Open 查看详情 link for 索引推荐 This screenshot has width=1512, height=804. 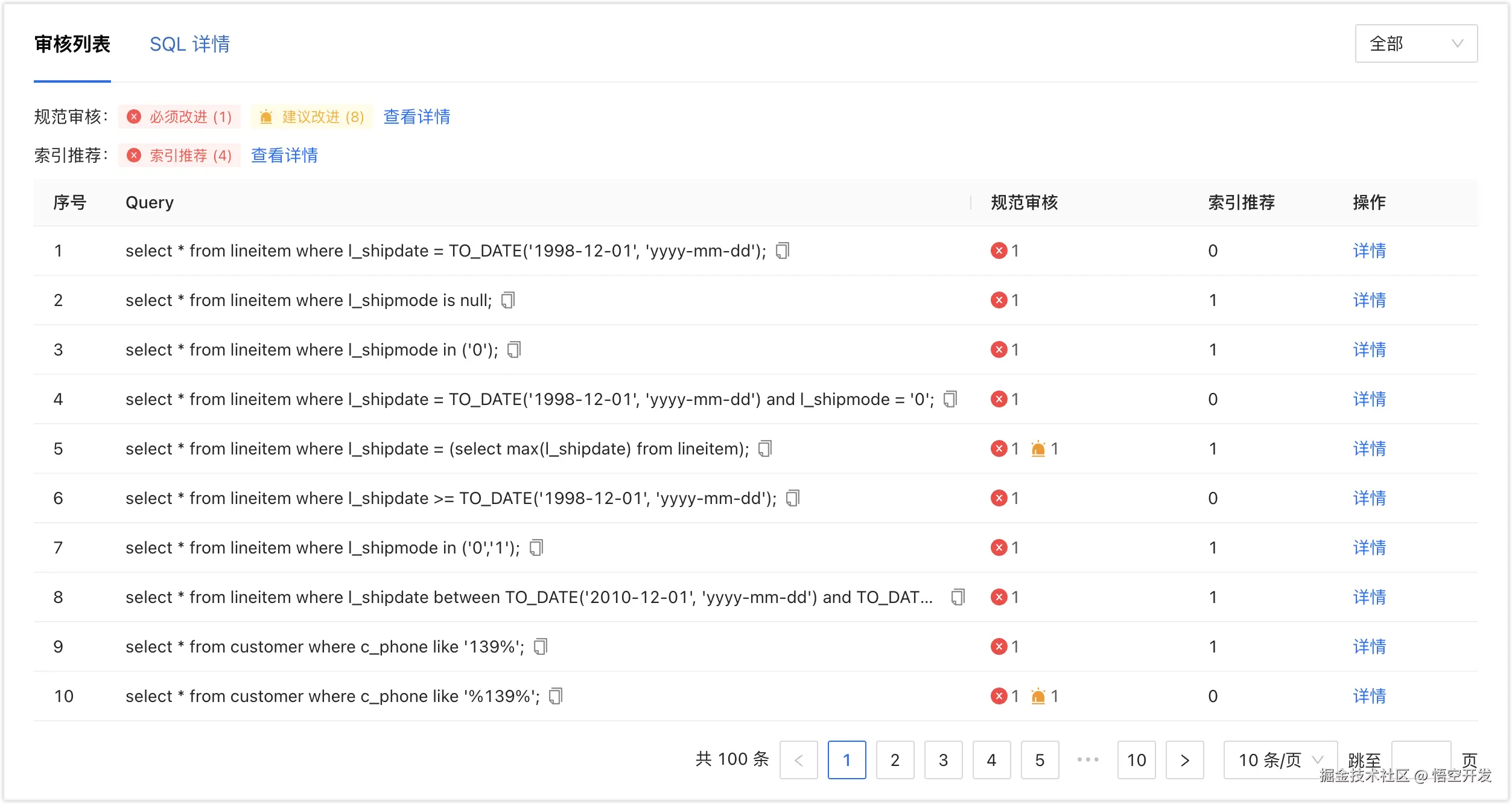point(284,155)
